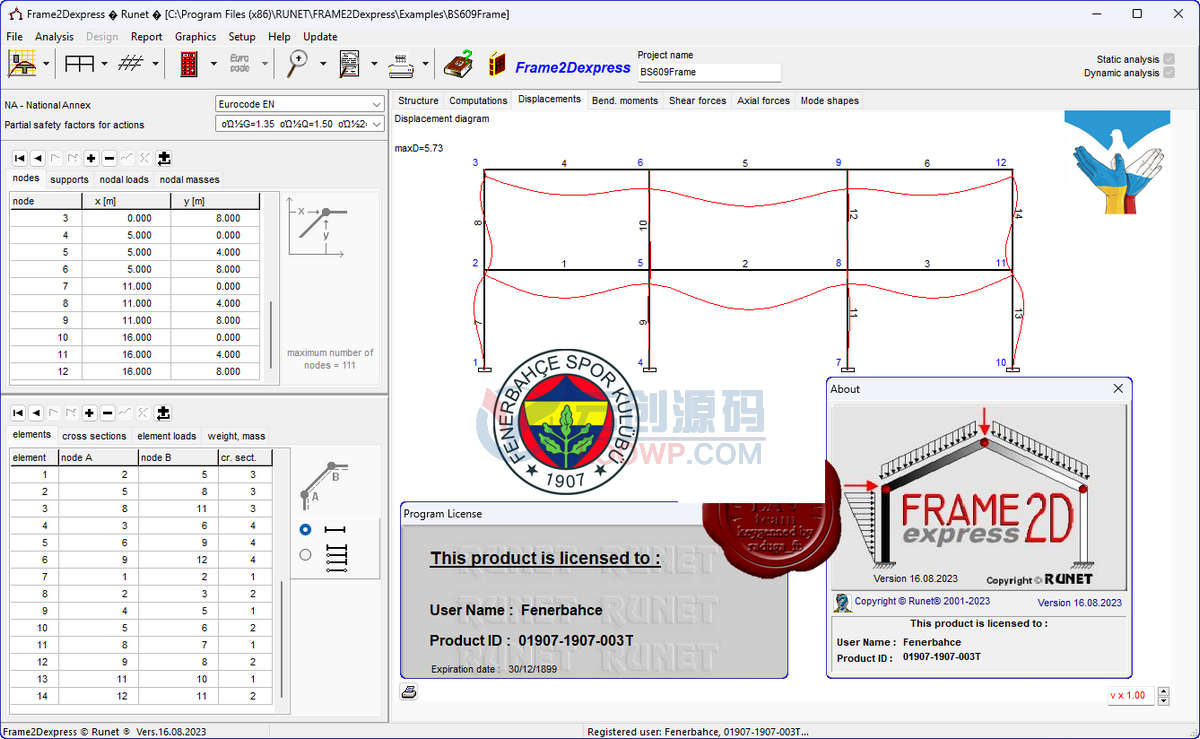Image resolution: width=1200 pixels, height=739 pixels.
Task: Click small printer icon below displacement diagram
Action: coord(408,692)
